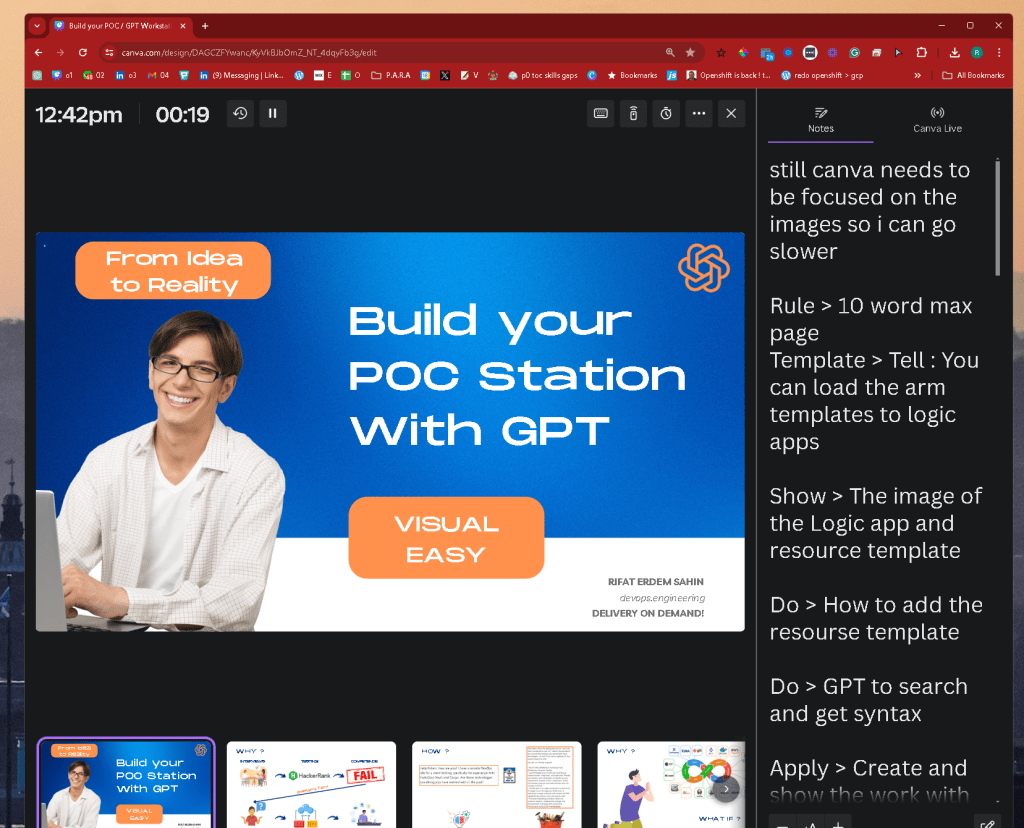Open the stopwatch timer icon

pos(666,114)
